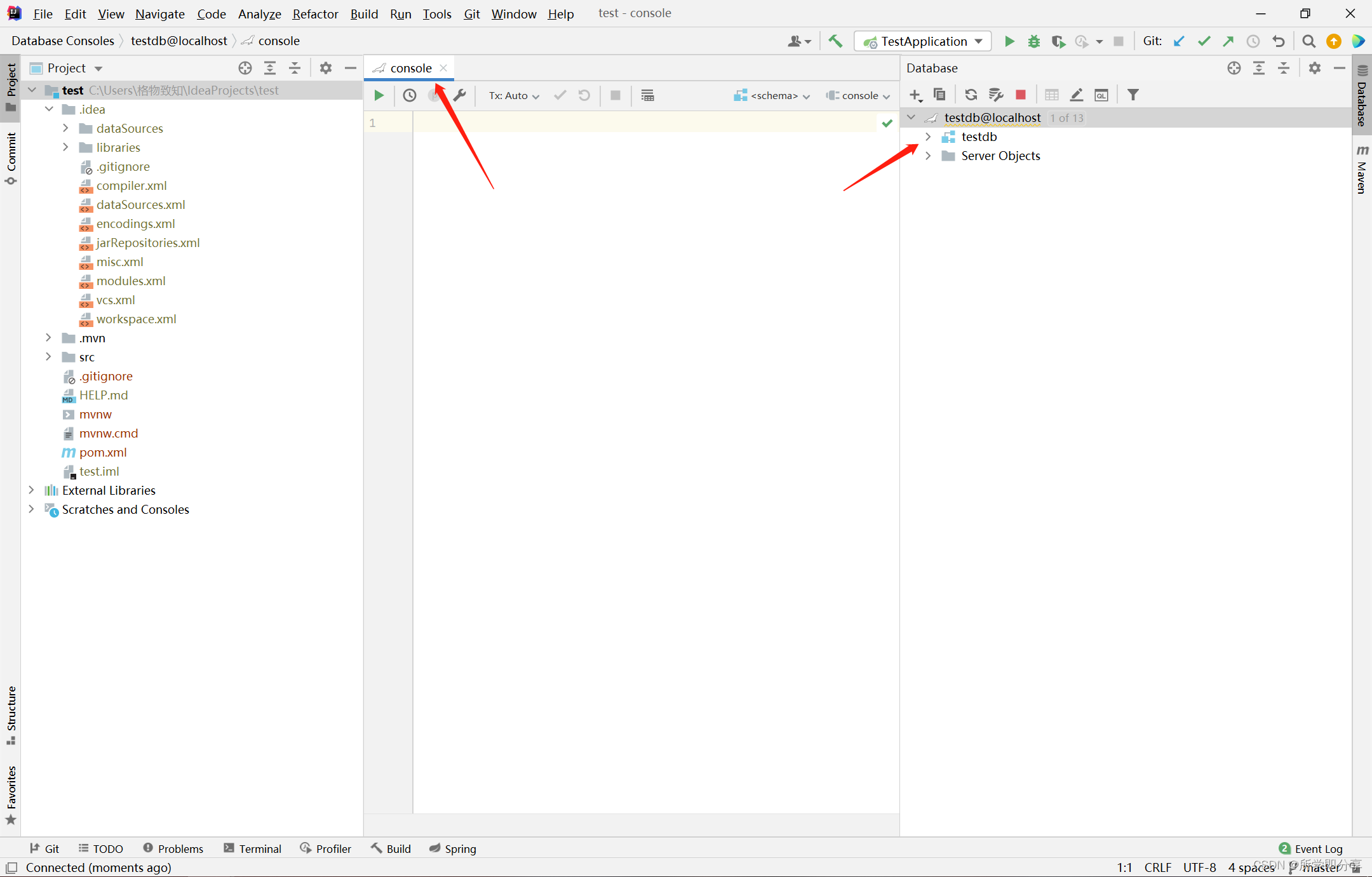Expand the testdb schema node

928,137
